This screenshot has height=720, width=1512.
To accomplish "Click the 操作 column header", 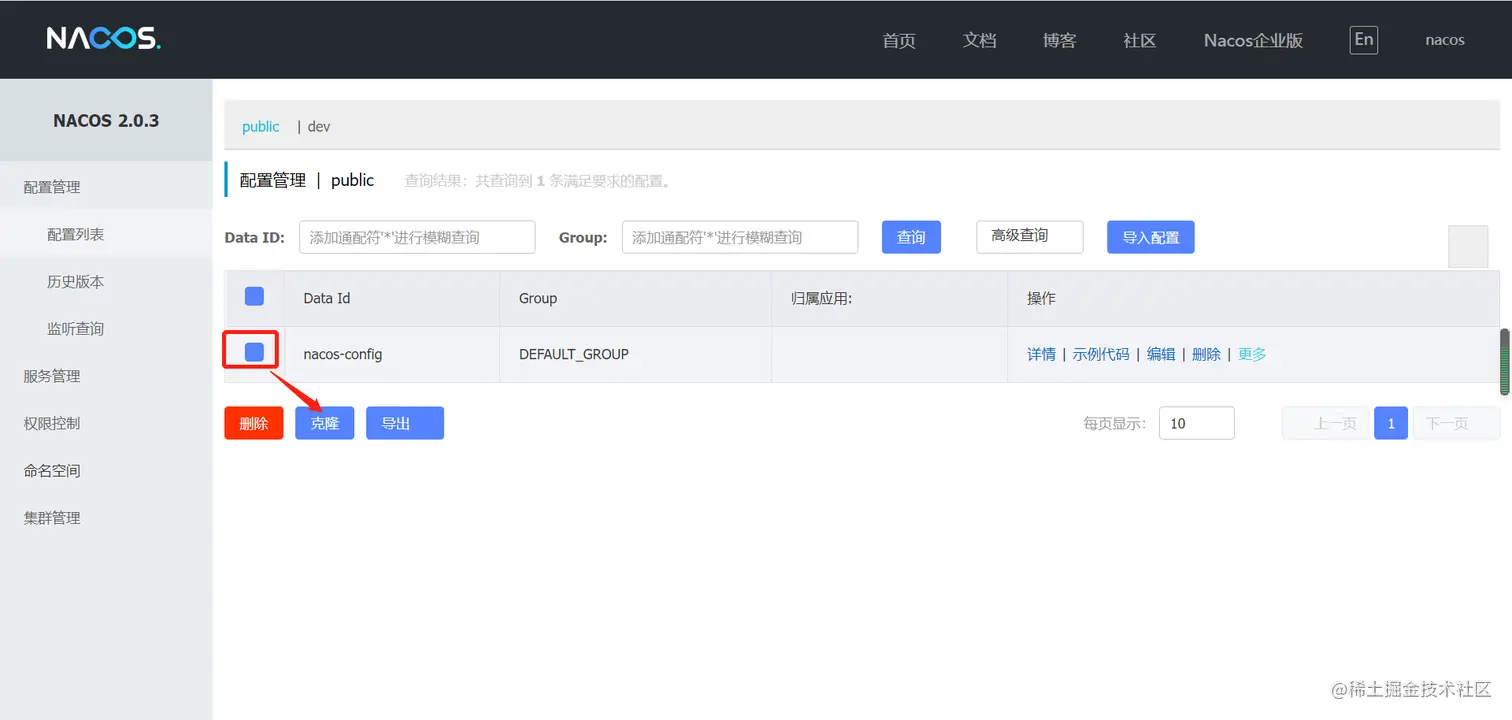I will 1254,298.
